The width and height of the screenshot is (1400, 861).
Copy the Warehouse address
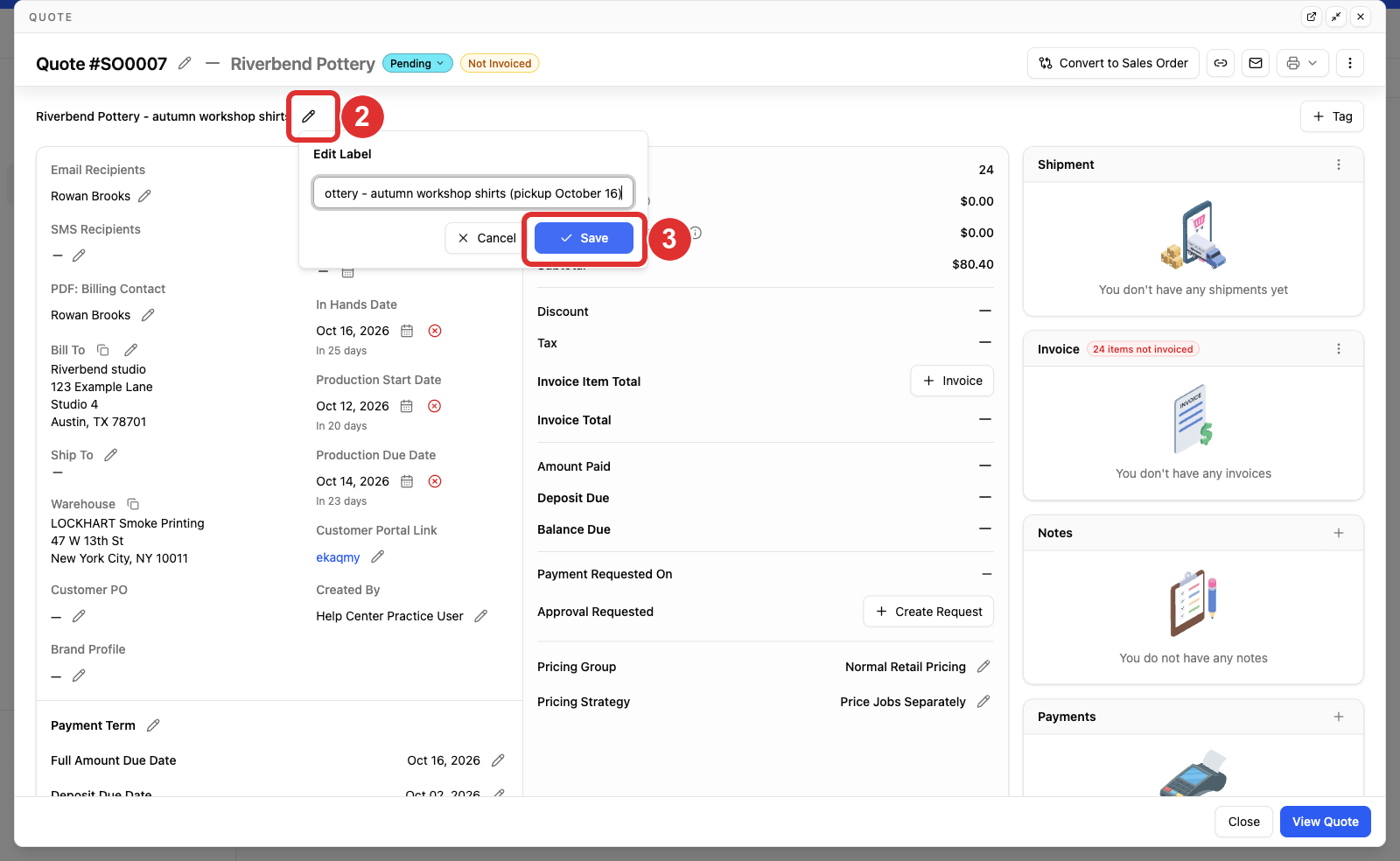point(133,504)
